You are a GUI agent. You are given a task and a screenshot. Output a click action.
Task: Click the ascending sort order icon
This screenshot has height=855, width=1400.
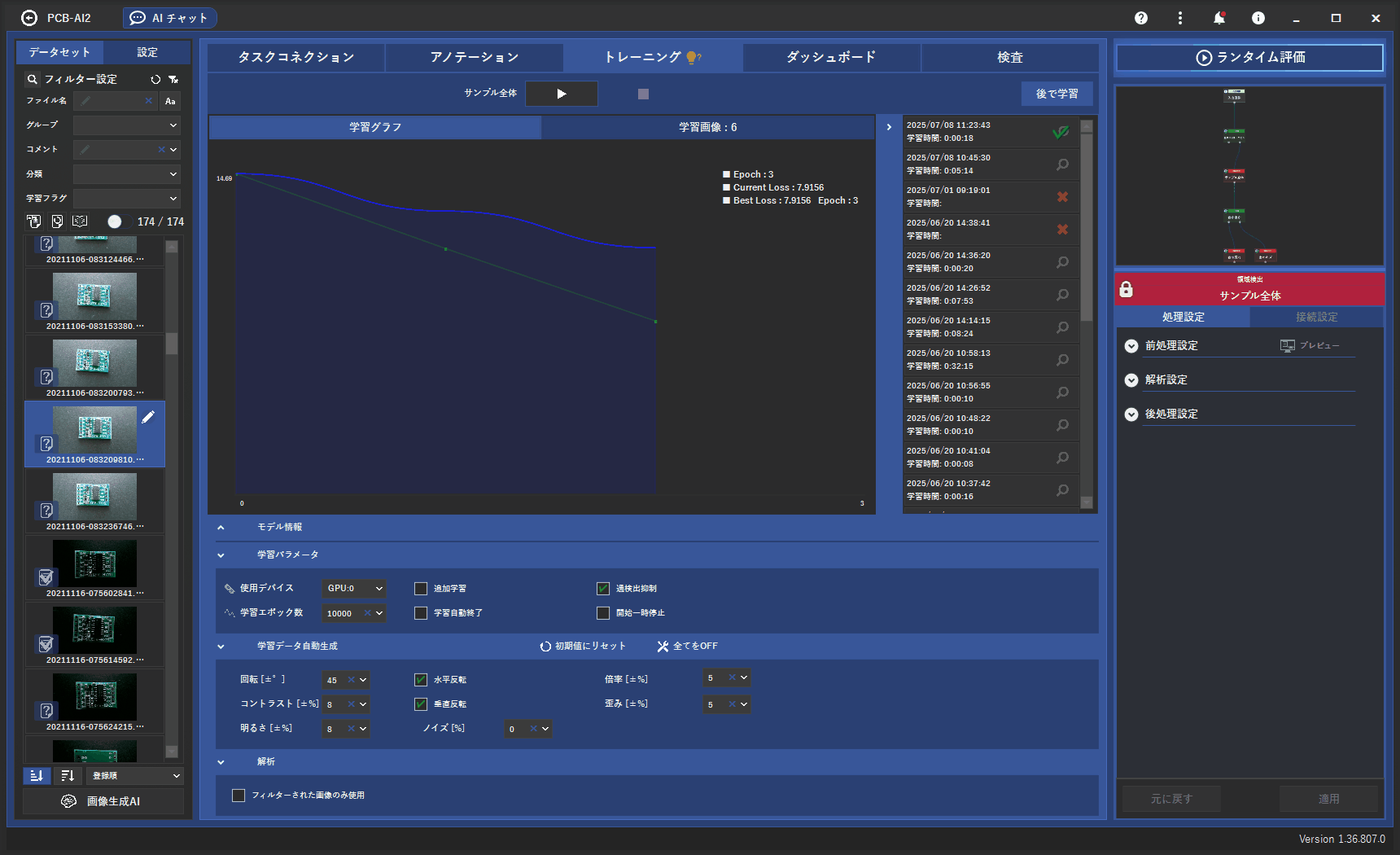coord(37,776)
